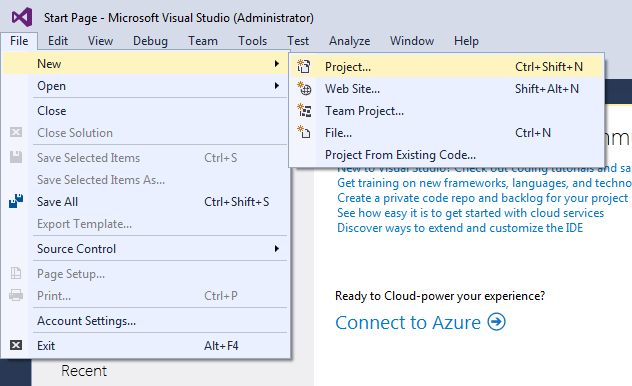Click the Connect to Azure arrow icon
The image size is (632, 386).
click(497, 322)
